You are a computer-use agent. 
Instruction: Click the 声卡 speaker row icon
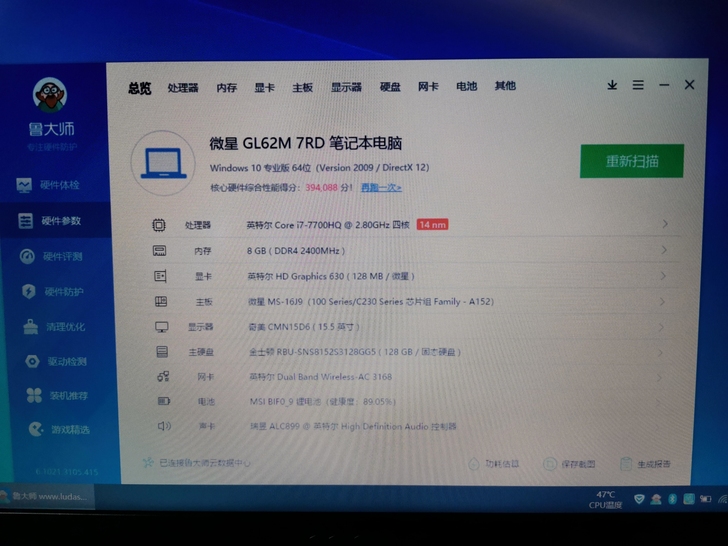pyautogui.click(x=164, y=426)
